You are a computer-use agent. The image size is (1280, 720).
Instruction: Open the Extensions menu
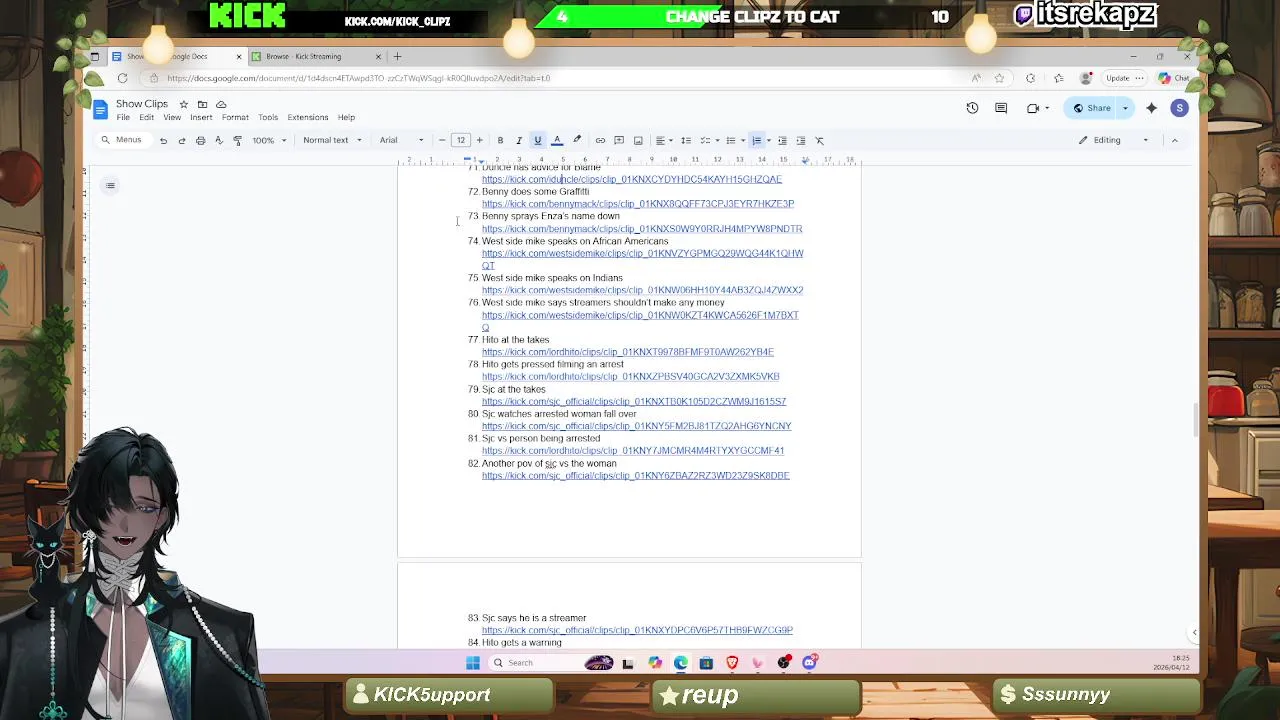(x=308, y=118)
